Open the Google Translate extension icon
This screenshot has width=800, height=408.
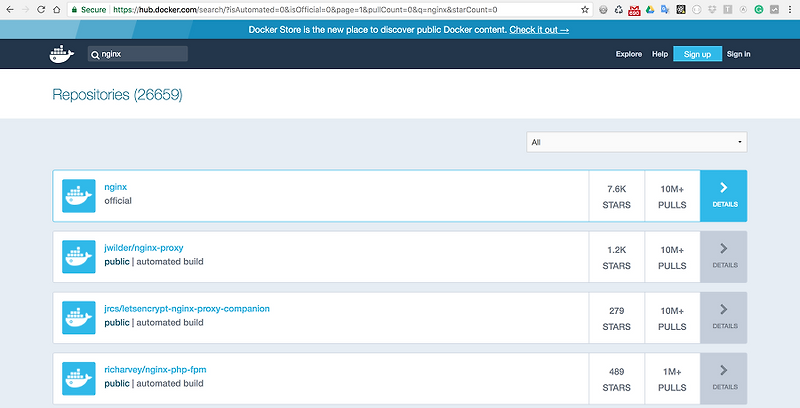coord(665,10)
